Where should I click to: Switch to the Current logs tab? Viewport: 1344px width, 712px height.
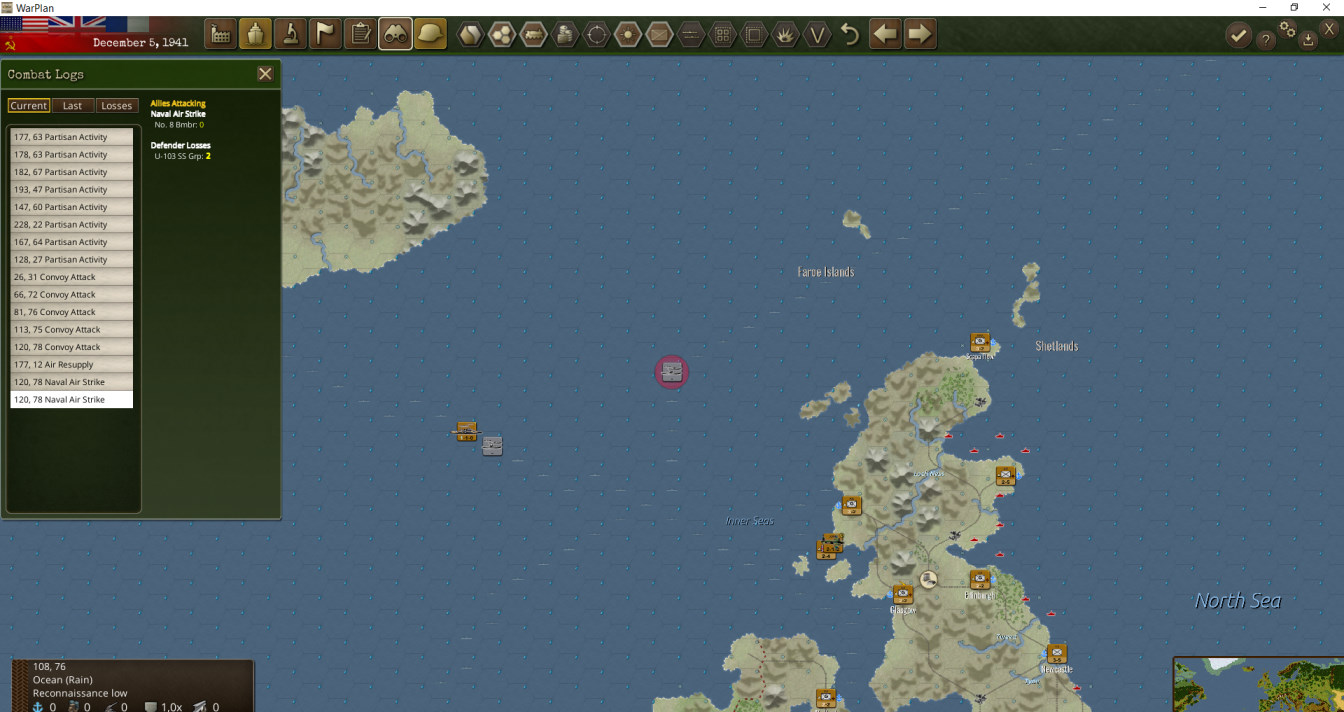(29, 105)
